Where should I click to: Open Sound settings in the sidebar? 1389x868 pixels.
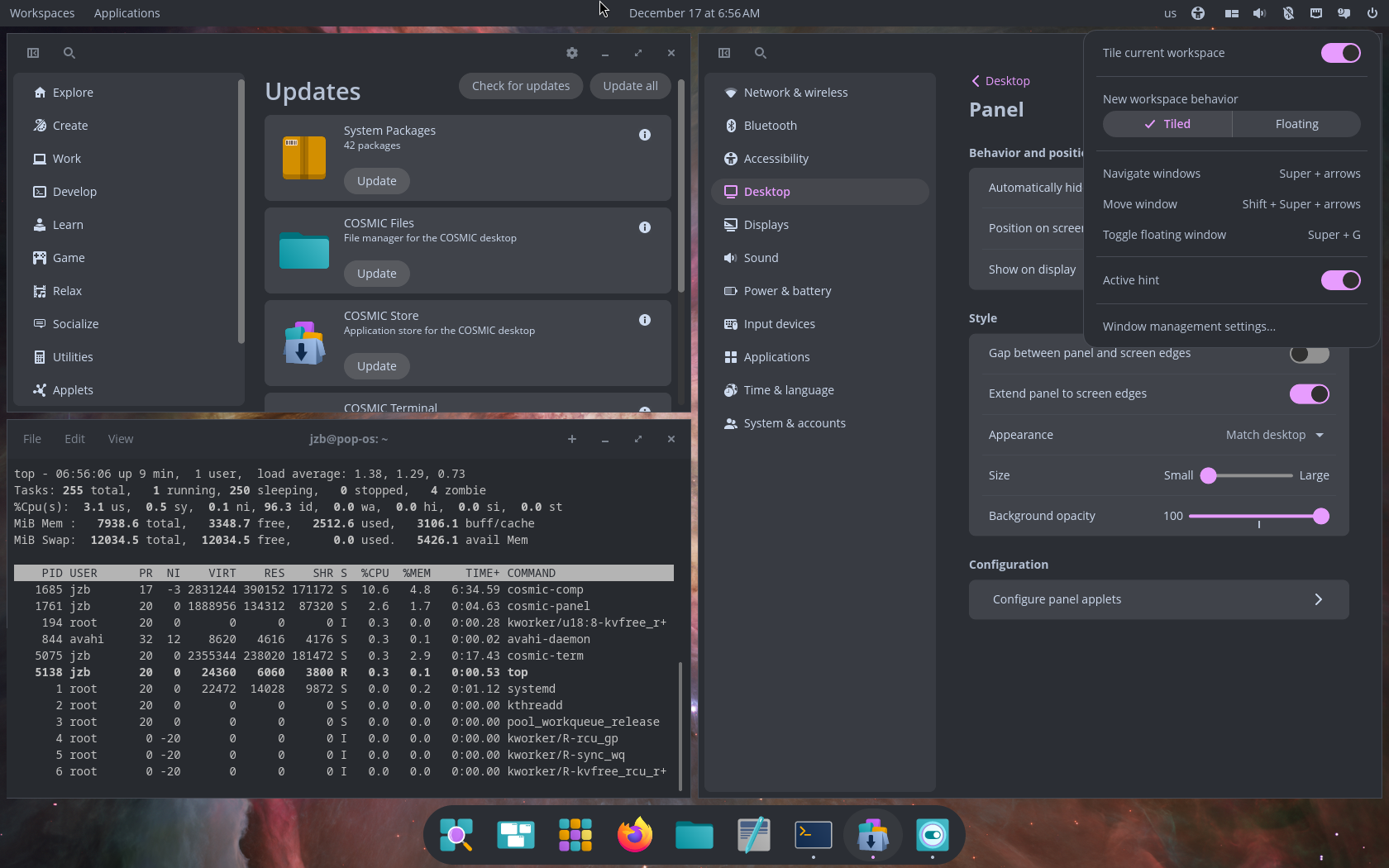tap(760, 257)
